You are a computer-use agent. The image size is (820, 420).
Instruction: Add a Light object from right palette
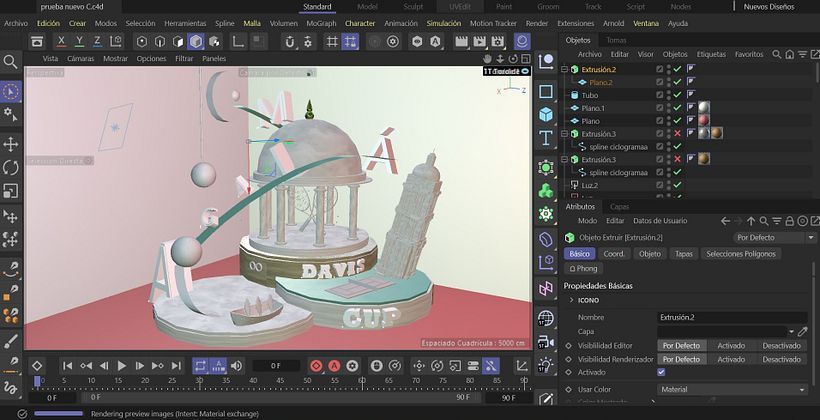(546, 364)
